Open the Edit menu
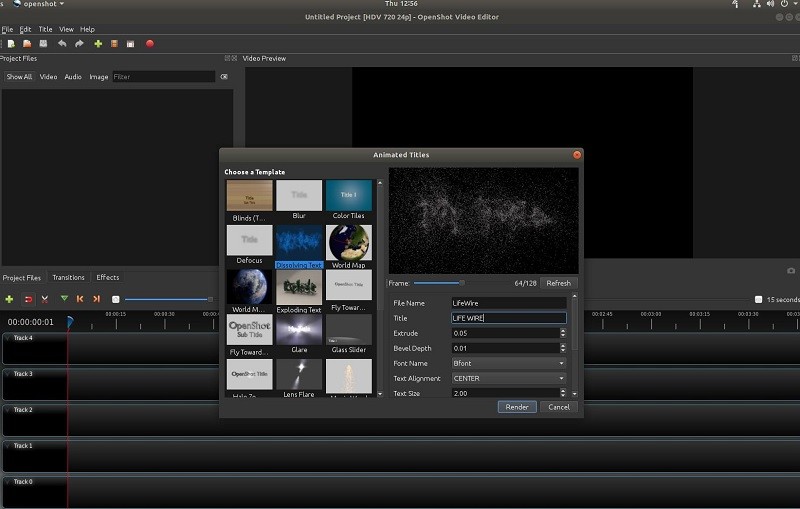The width and height of the screenshot is (800, 509). 25,29
